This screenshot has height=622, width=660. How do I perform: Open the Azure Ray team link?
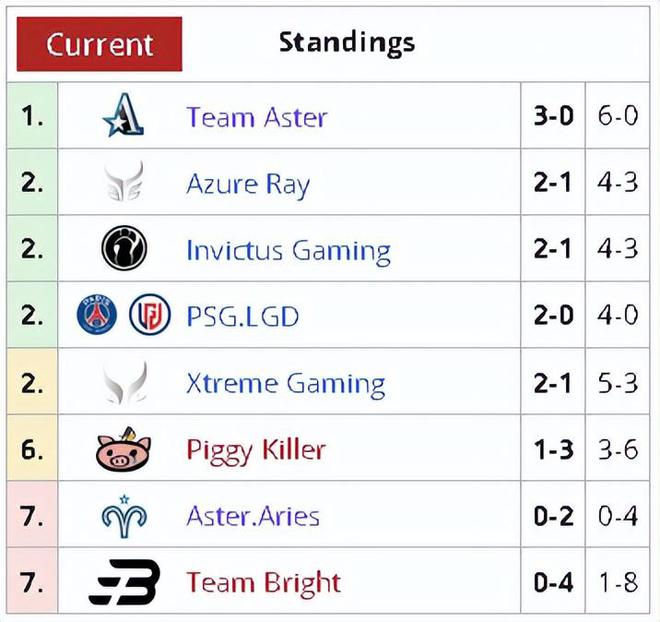(x=248, y=184)
